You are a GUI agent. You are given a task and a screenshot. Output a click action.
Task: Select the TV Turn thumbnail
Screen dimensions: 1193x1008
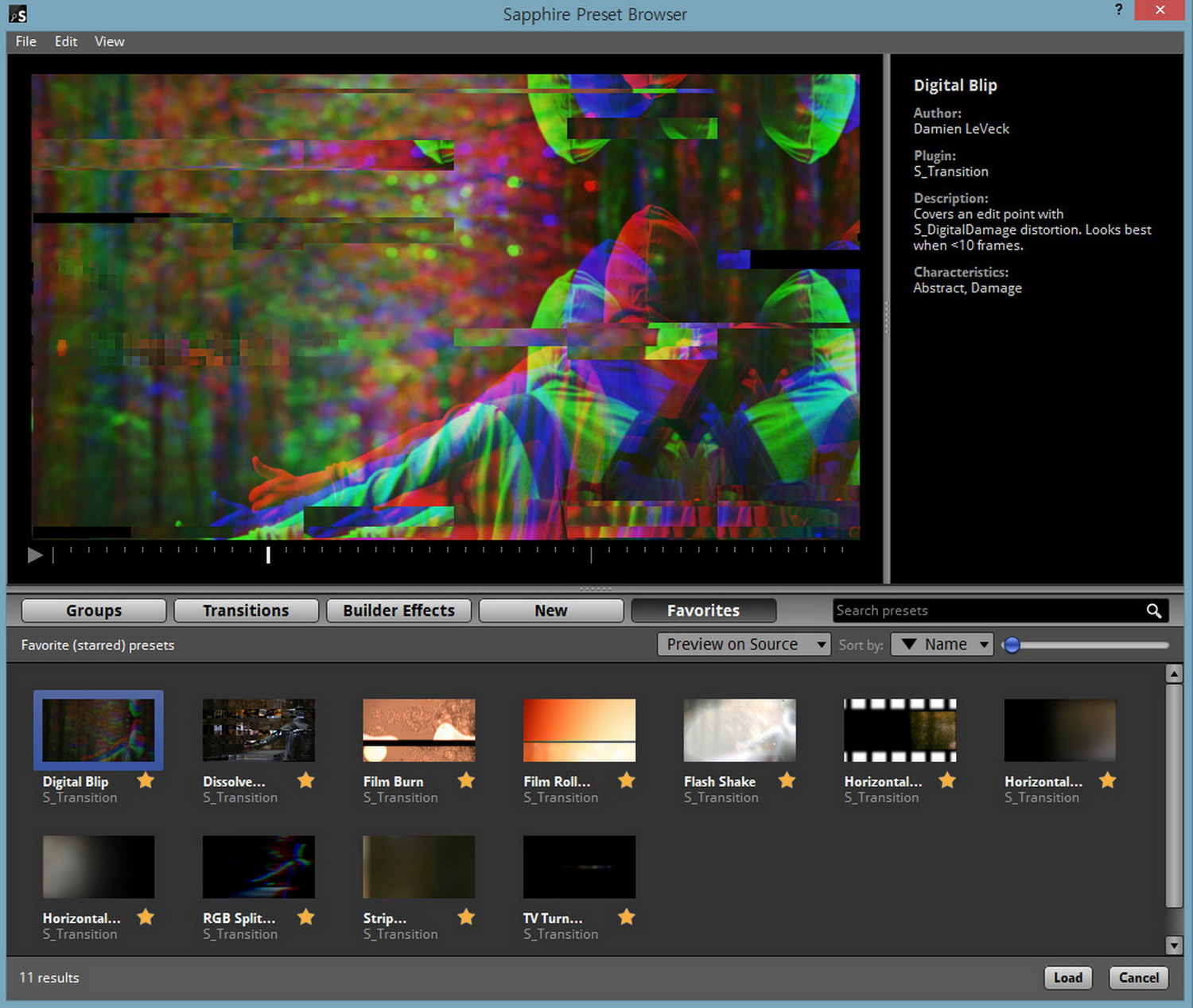tap(579, 867)
